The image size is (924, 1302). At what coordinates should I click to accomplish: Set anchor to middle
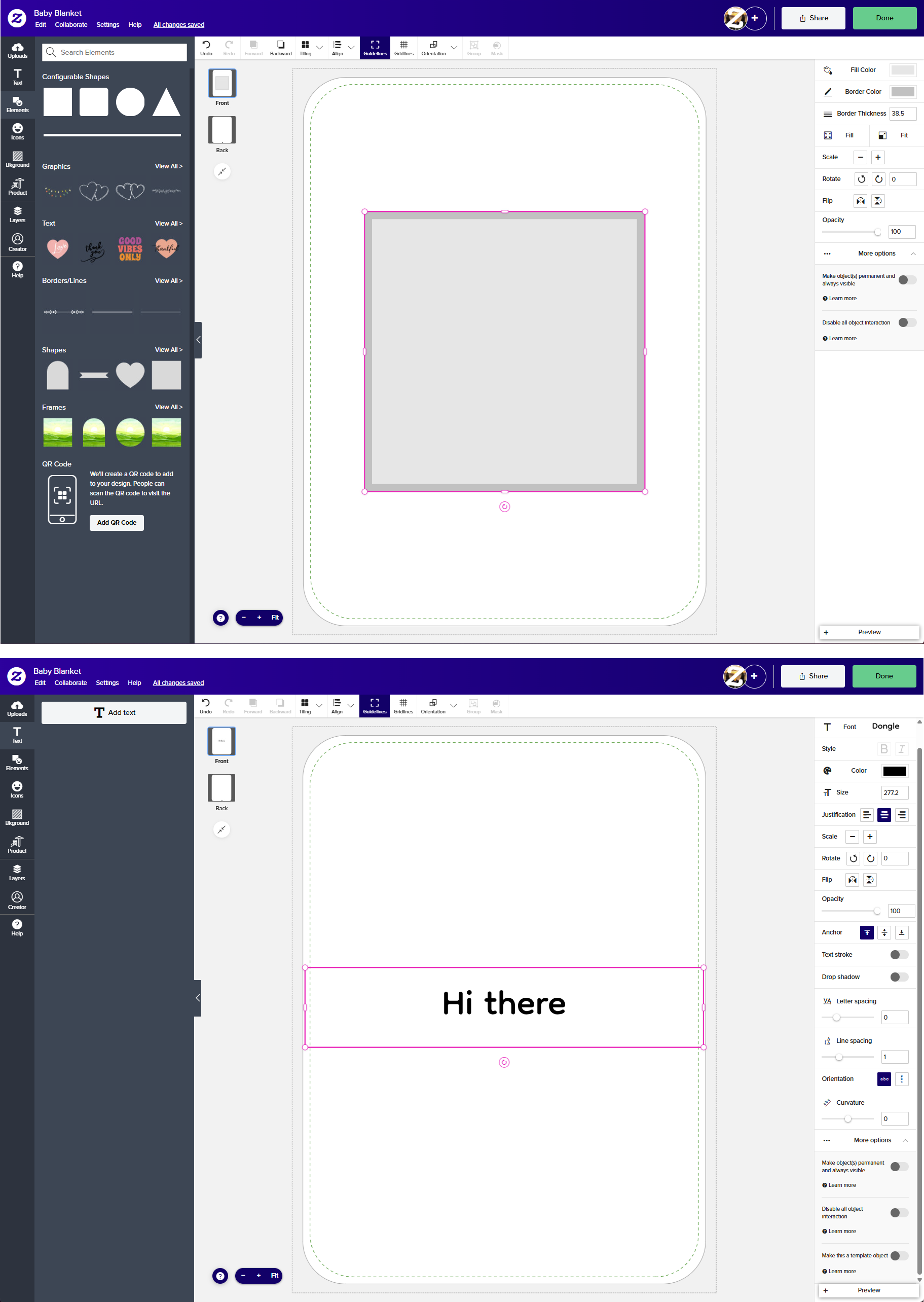click(x=884, y=932)
